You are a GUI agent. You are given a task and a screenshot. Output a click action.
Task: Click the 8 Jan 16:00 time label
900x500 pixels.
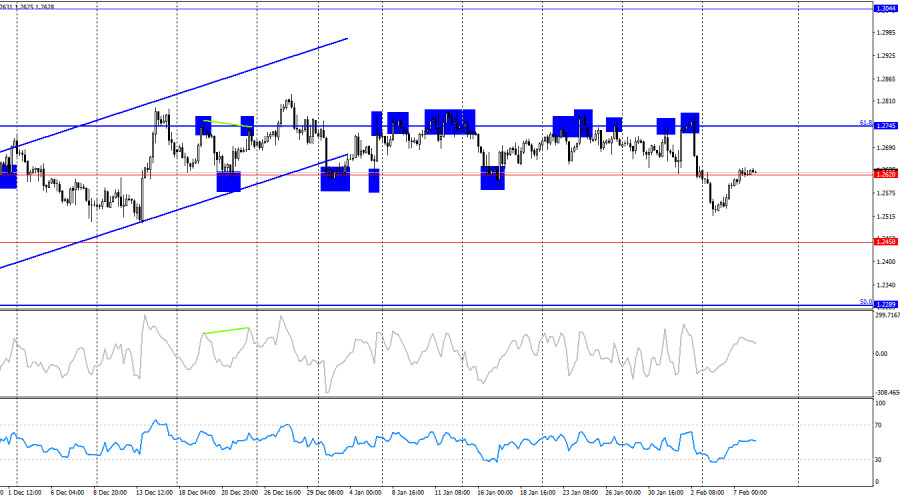point(408,493)
